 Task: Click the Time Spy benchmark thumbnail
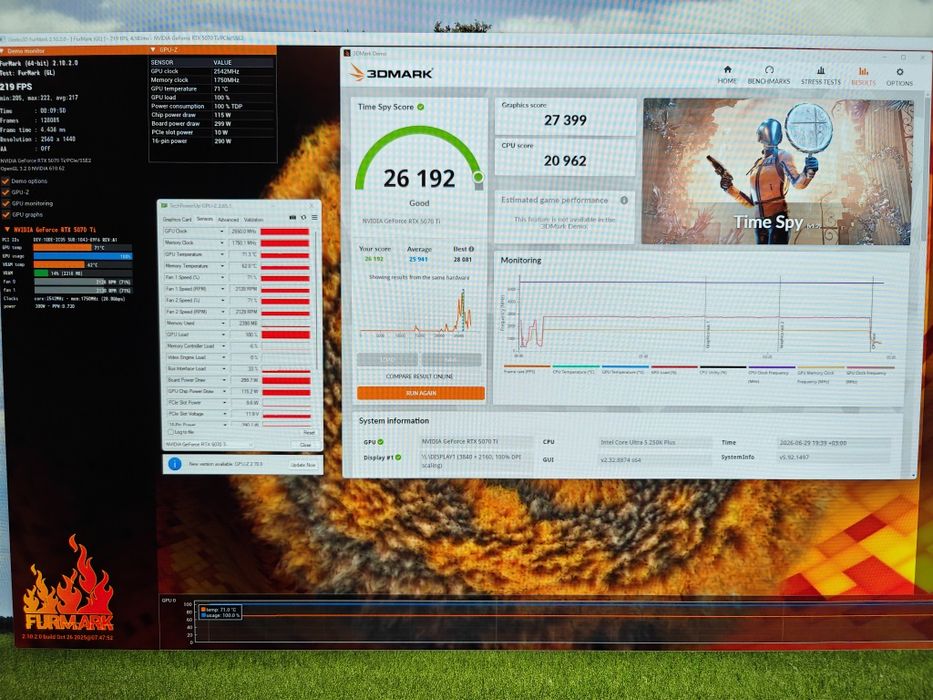coord(777,171)
